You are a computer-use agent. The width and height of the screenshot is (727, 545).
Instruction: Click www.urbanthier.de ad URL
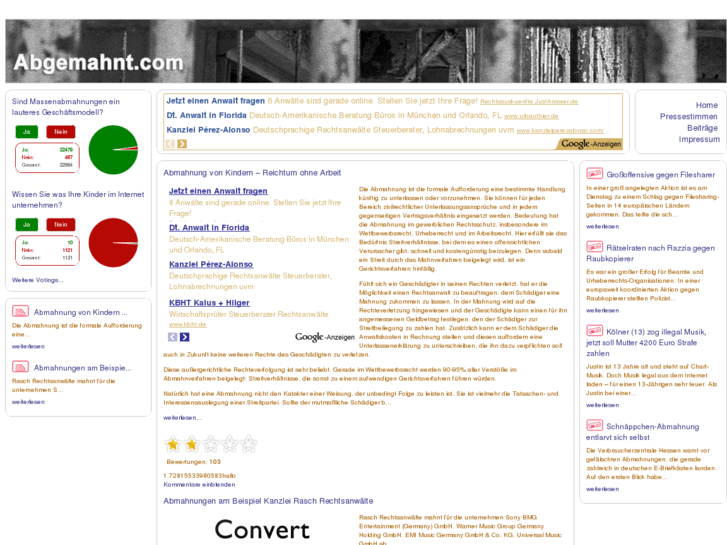(x=531, y=116)
